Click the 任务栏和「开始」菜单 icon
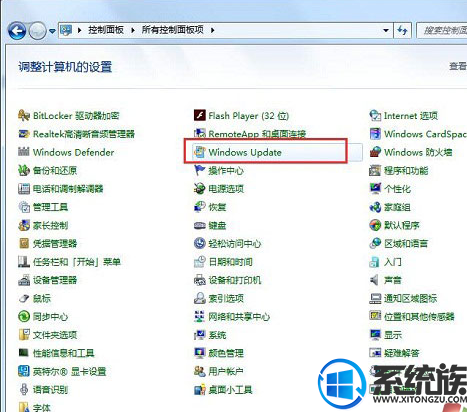Screen dimensions: 467x412 24,262
